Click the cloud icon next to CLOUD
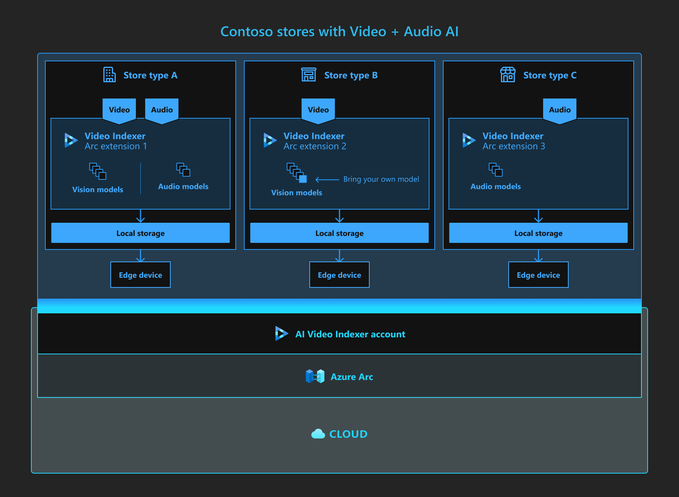679x497 pixels. click(318, 434)
